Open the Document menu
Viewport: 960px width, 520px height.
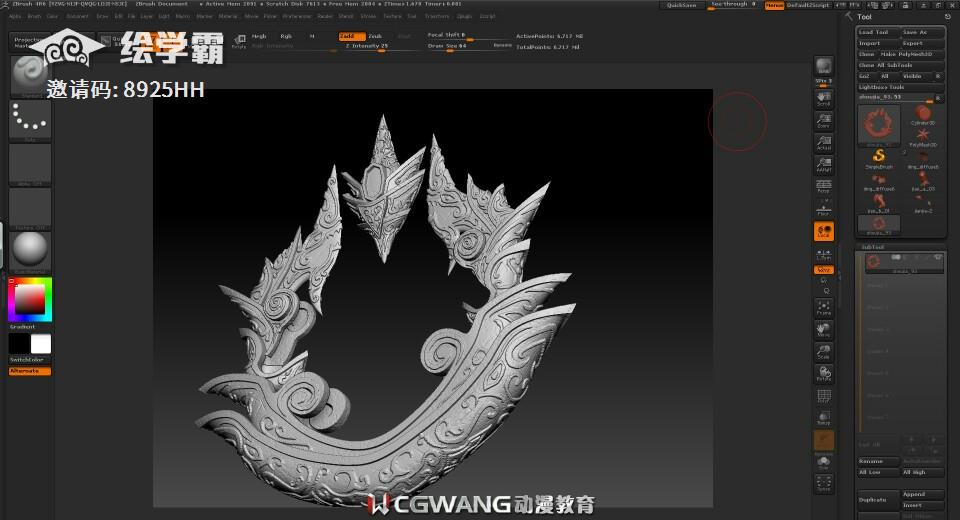tap(78, 16)
